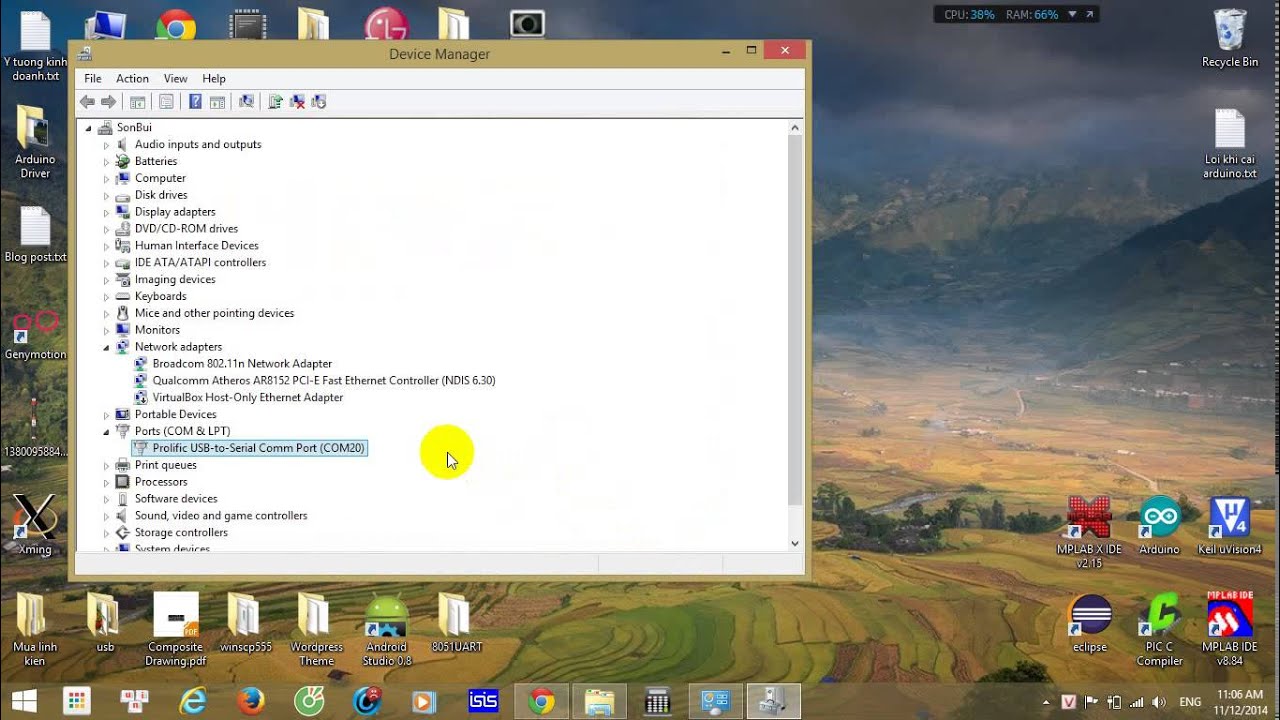
Task: Collapse the Network adapters category
Action: [x=106, y=347]
